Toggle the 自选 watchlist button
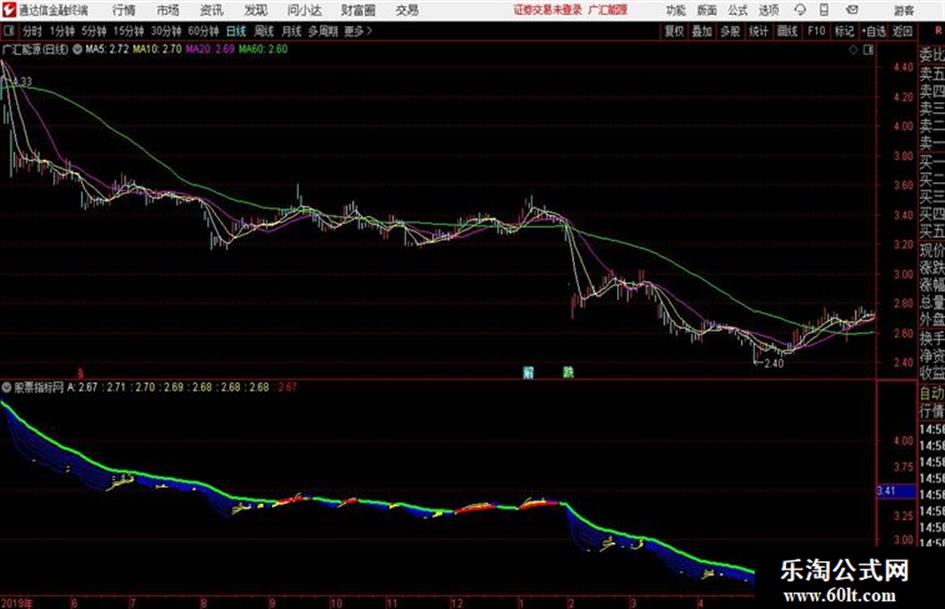 tap(873, 31)
